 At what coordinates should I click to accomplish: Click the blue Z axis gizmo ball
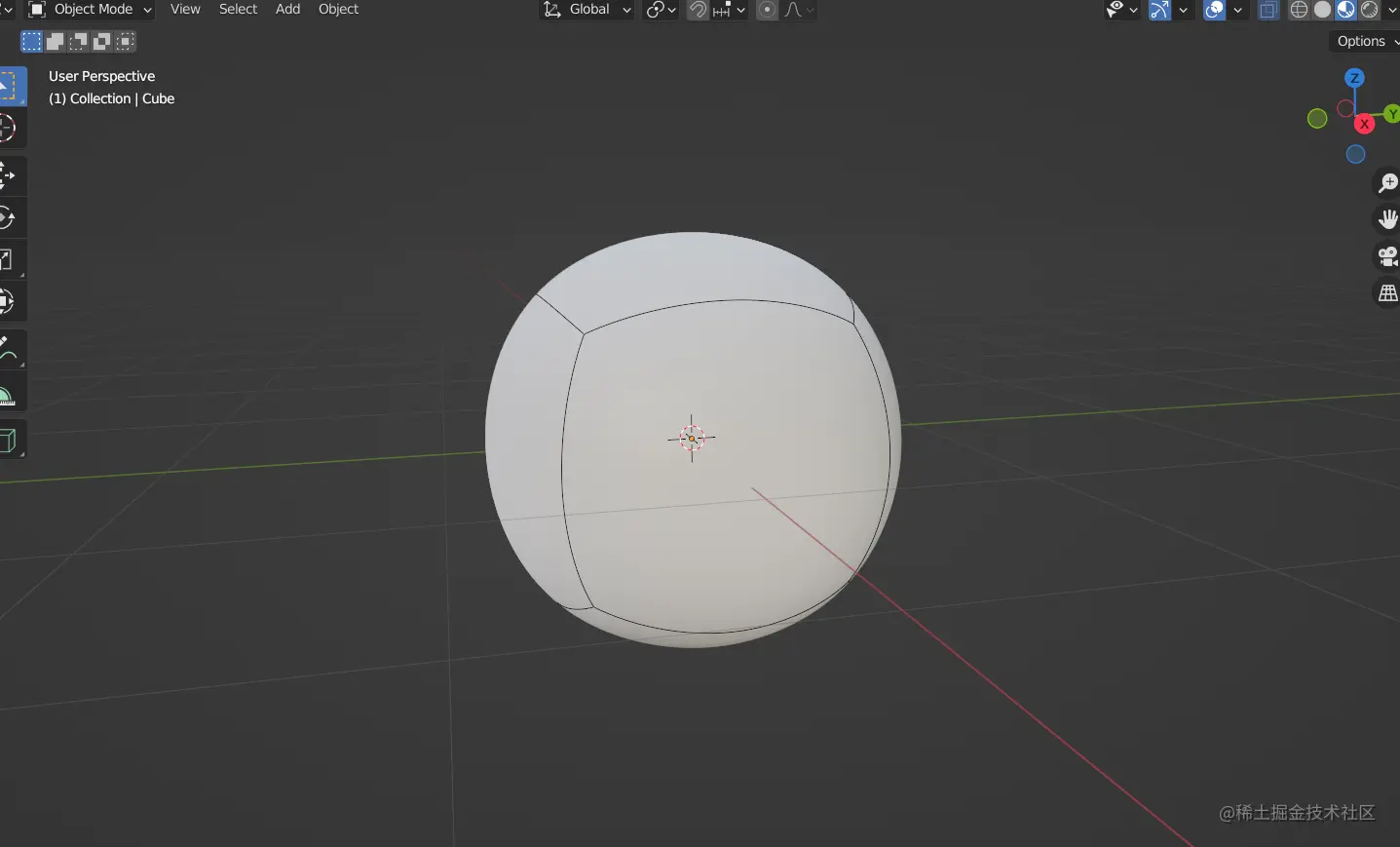point(1354,78)
